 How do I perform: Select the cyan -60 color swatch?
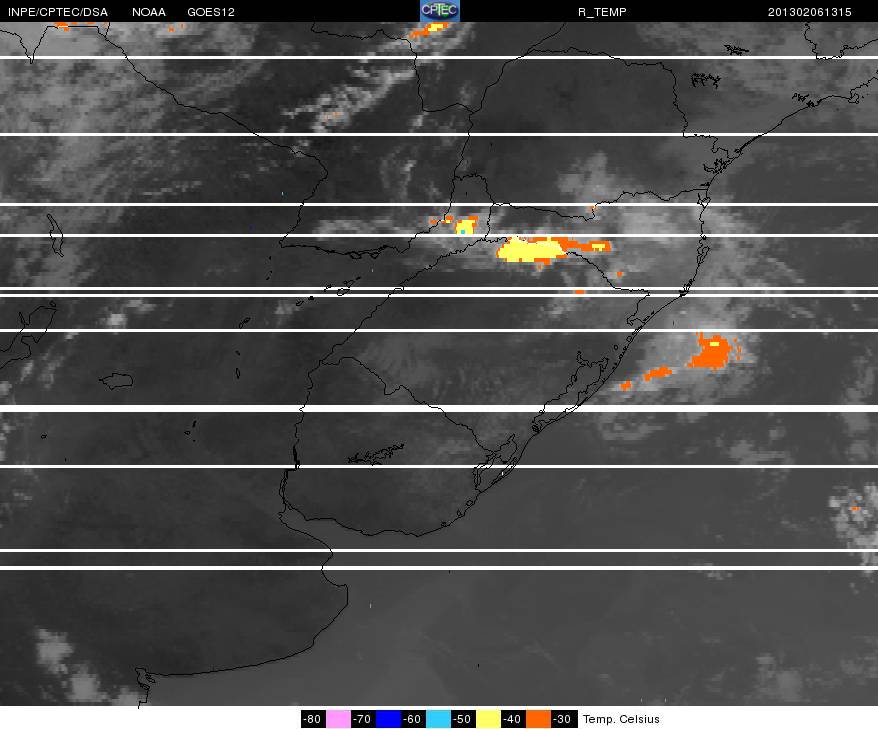tap(438, 719)
